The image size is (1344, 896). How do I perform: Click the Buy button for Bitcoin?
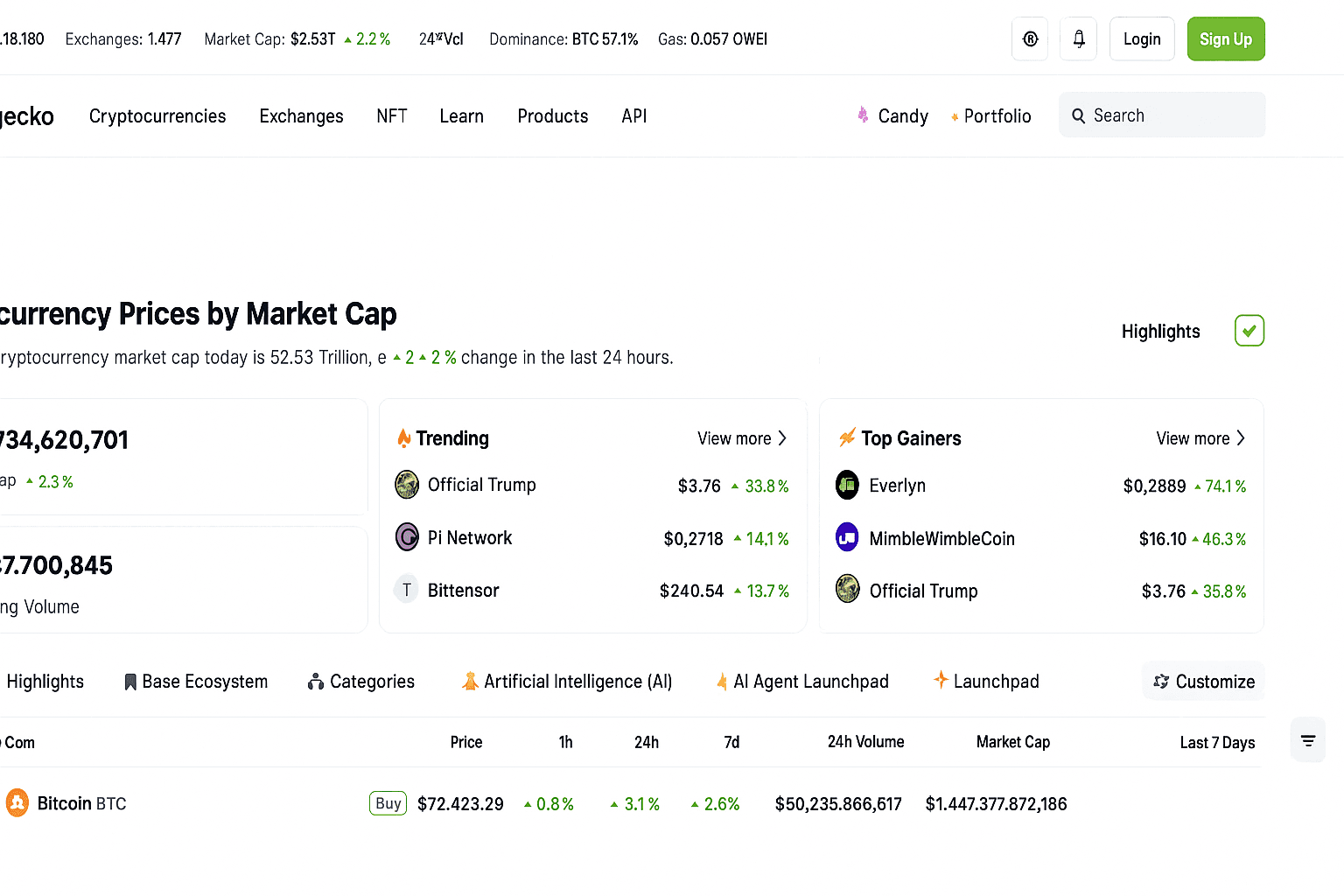[388, 803]
